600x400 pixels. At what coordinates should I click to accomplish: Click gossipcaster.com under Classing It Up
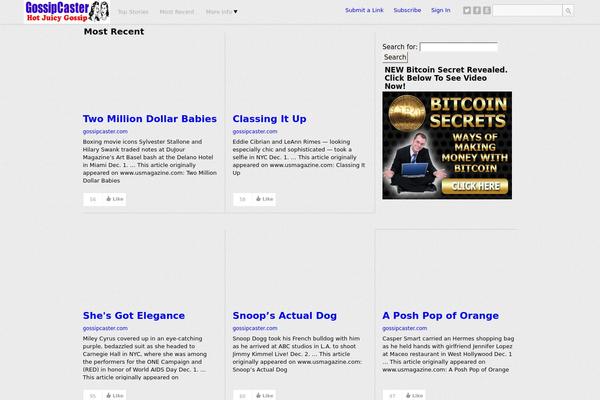(x=255, y=131)
